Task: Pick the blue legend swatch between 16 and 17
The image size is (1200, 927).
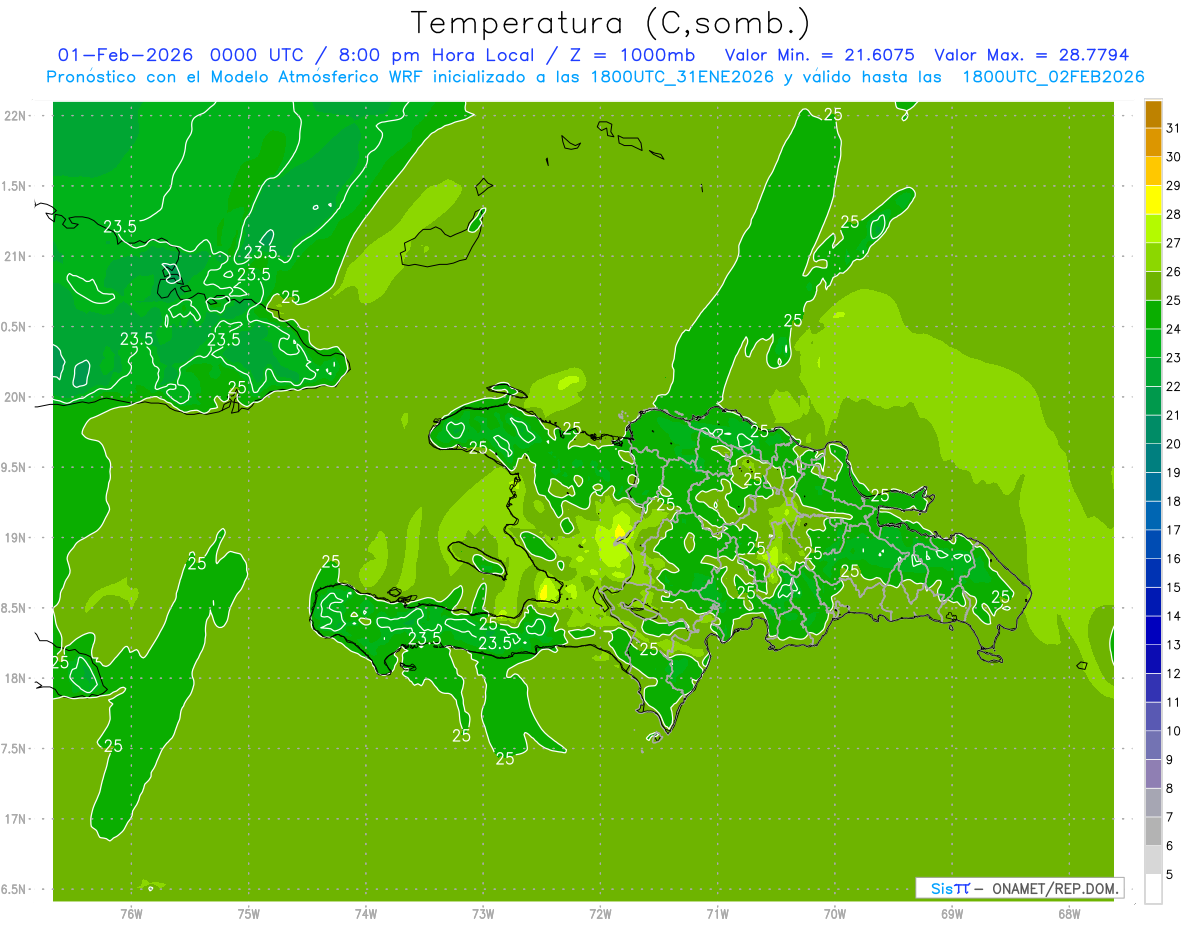Action: 1153,545
